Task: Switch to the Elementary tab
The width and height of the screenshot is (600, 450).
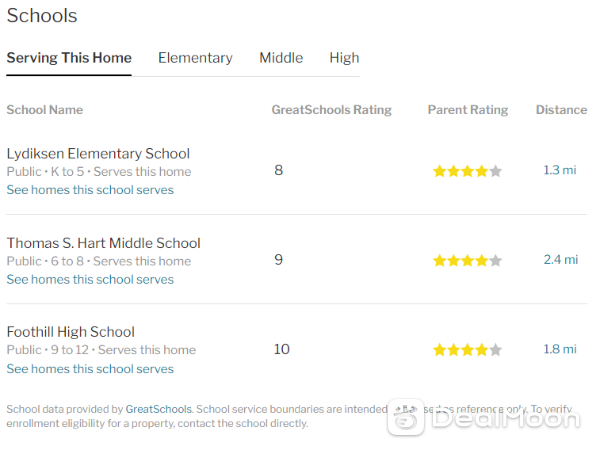Action: tap(195, 58)
